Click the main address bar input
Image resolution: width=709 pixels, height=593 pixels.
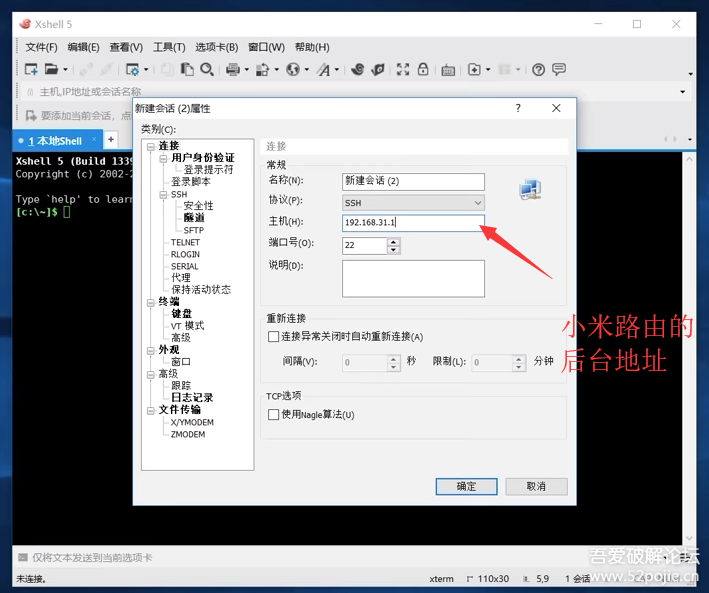[x=348, y=92]
